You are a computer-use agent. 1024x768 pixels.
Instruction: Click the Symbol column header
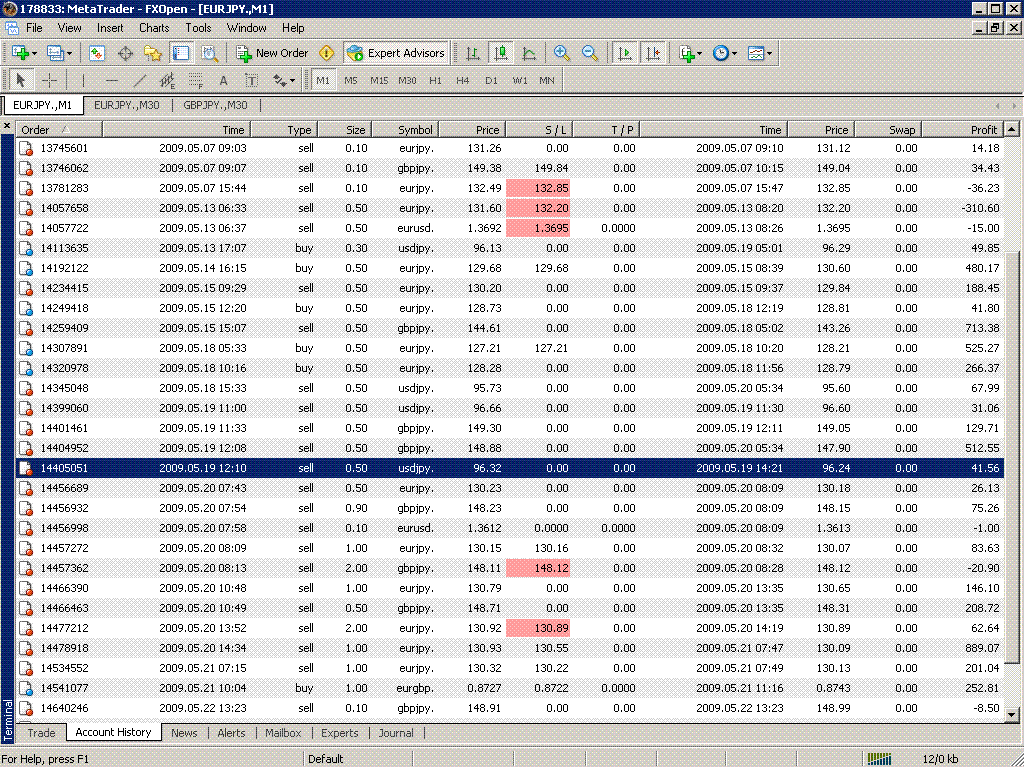pyautogui.click(x=405, y=129)
